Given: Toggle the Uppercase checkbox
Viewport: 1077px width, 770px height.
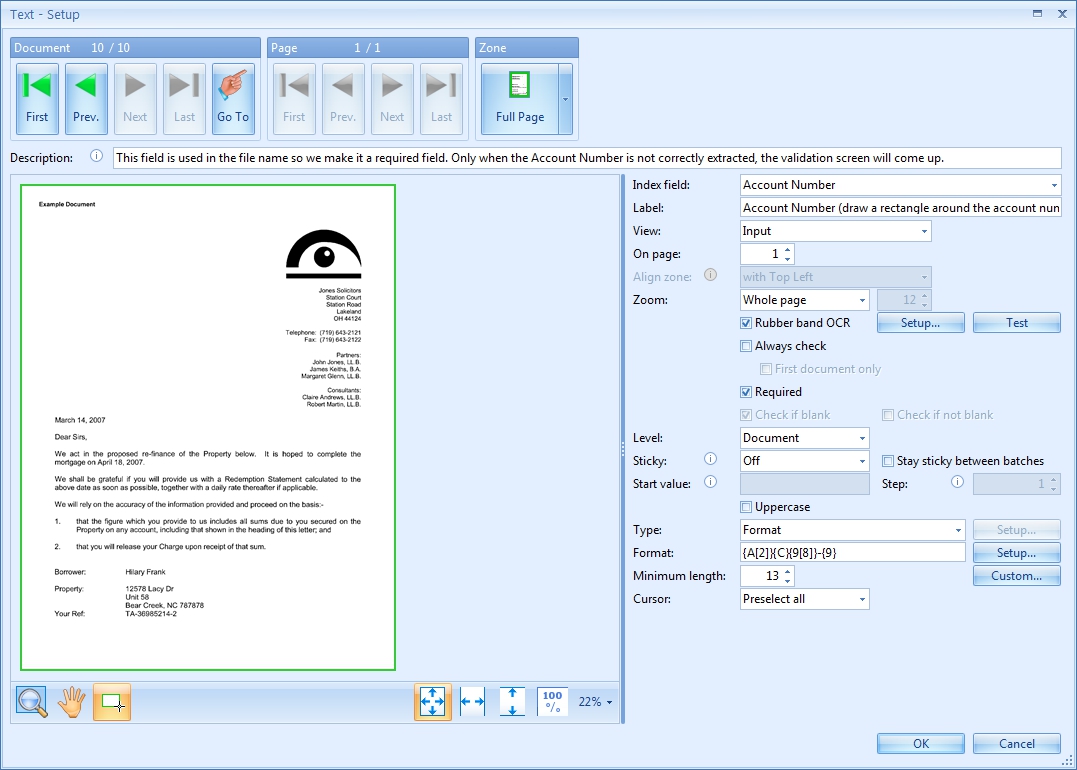Looking at the screenshot, I should tap(746, 507).
